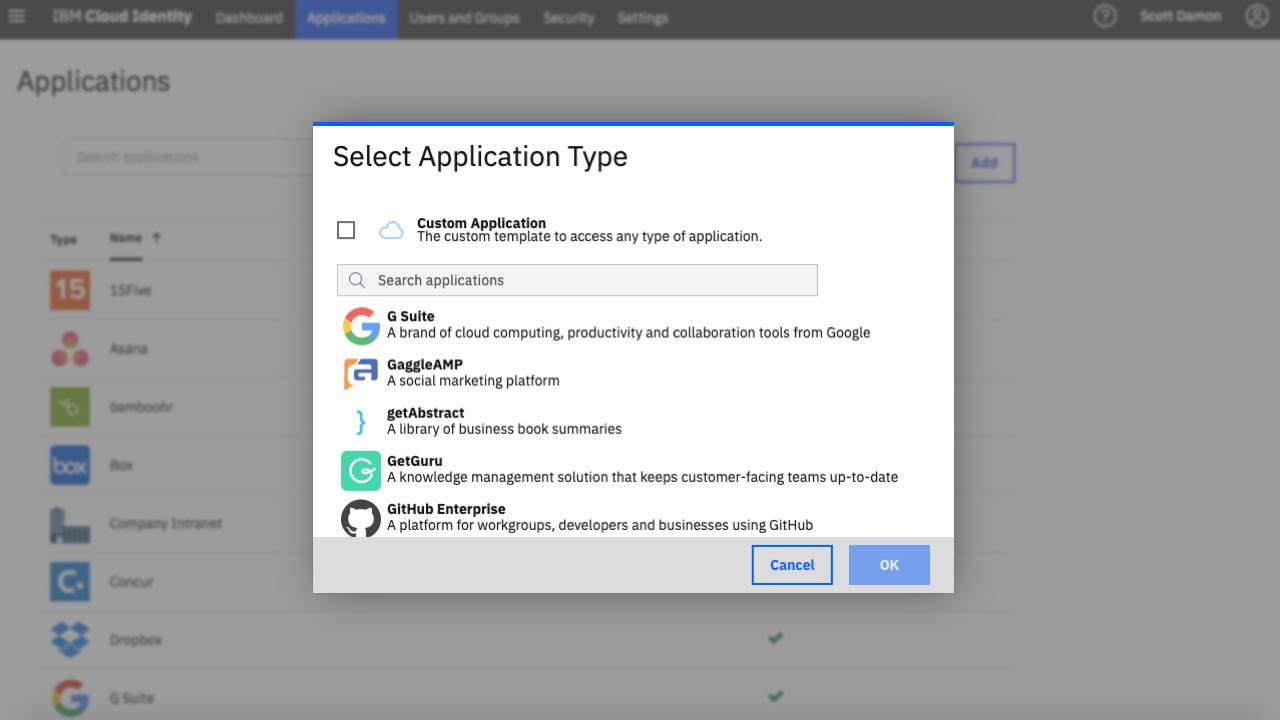Click the Name column header
This screenshot has width=1280, height=720.
[x=125, y=238]
